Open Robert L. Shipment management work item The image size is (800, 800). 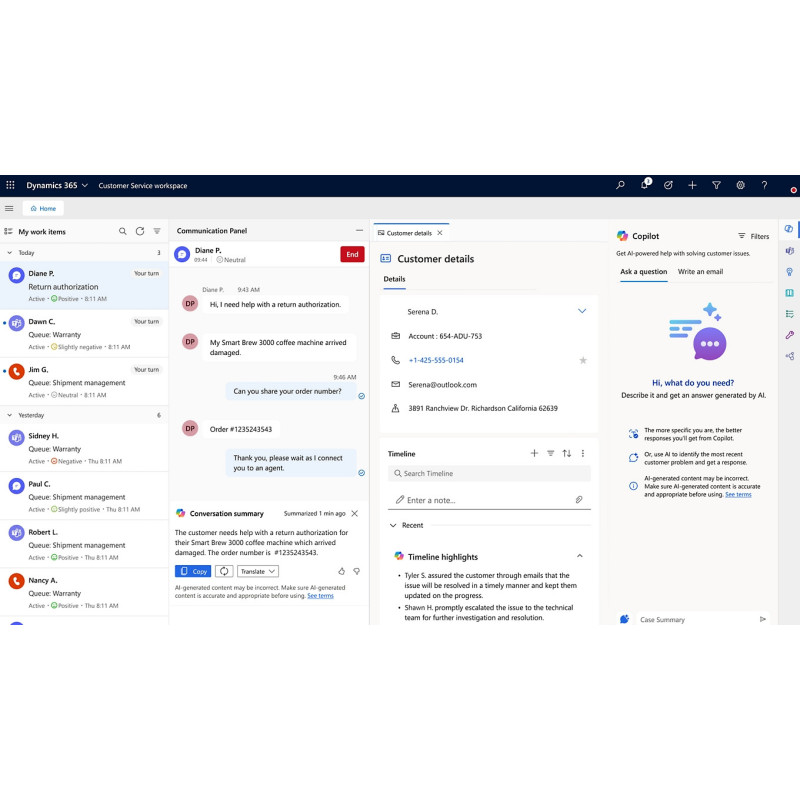[x=84, y=544]
